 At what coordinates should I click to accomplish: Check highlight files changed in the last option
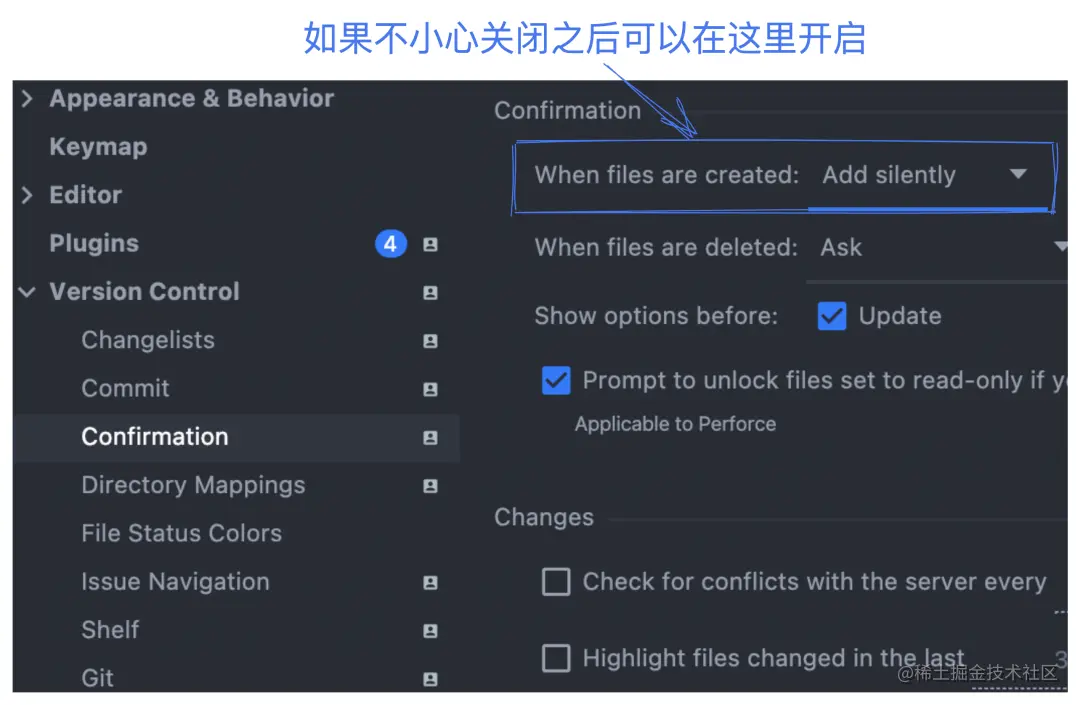(556, 658)
